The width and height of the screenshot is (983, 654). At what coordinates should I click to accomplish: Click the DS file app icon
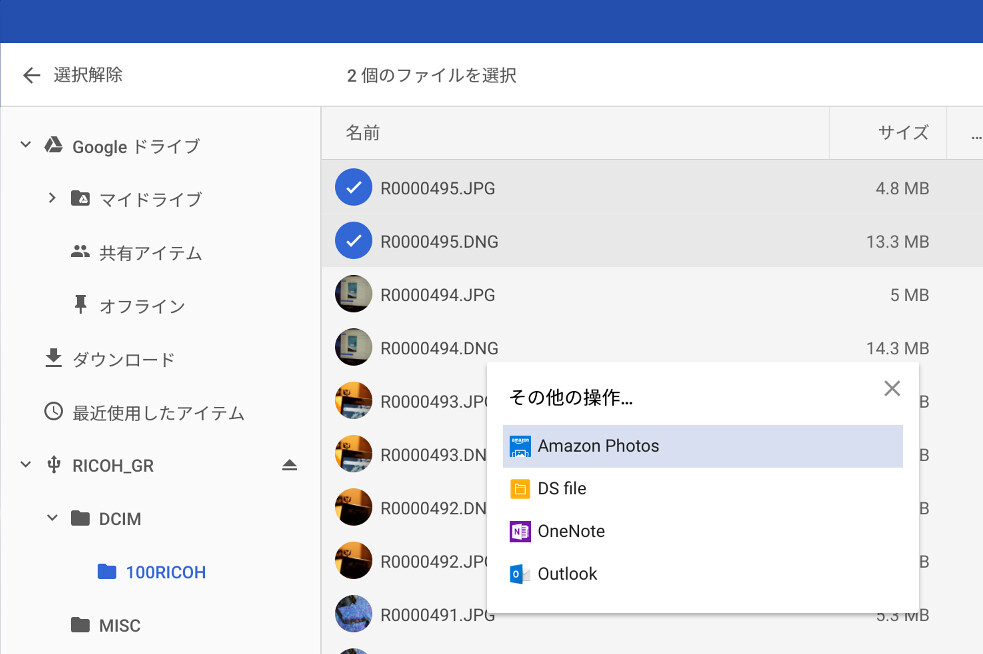click(519, 489)
